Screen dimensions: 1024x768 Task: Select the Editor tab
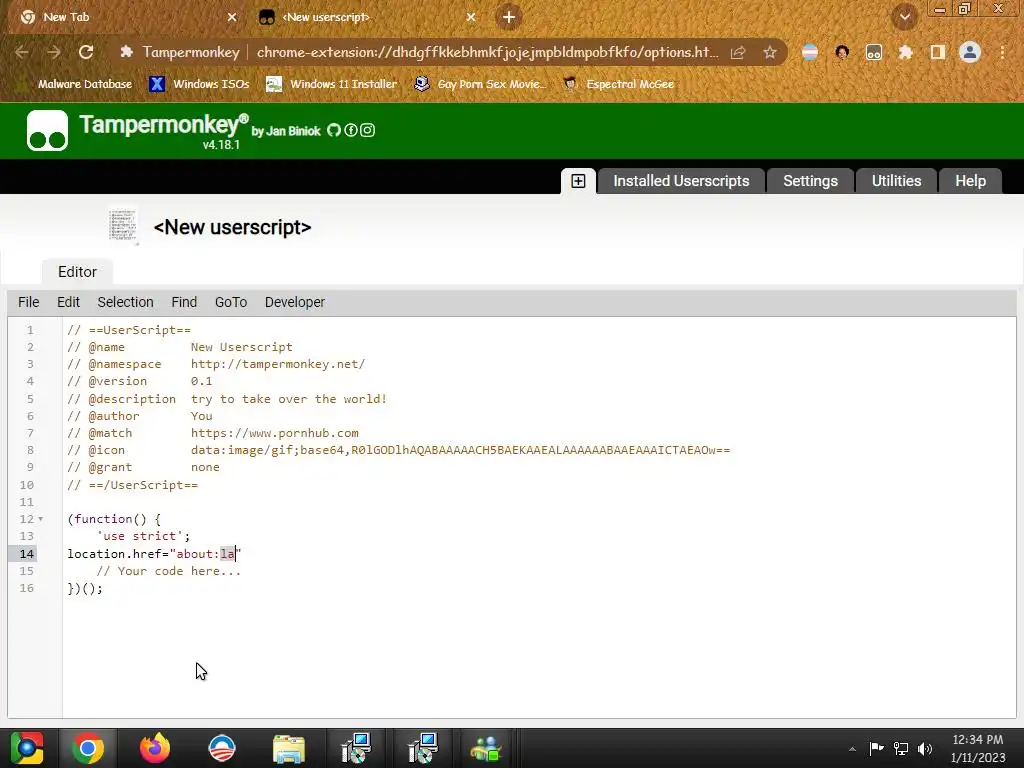point(77,272)
